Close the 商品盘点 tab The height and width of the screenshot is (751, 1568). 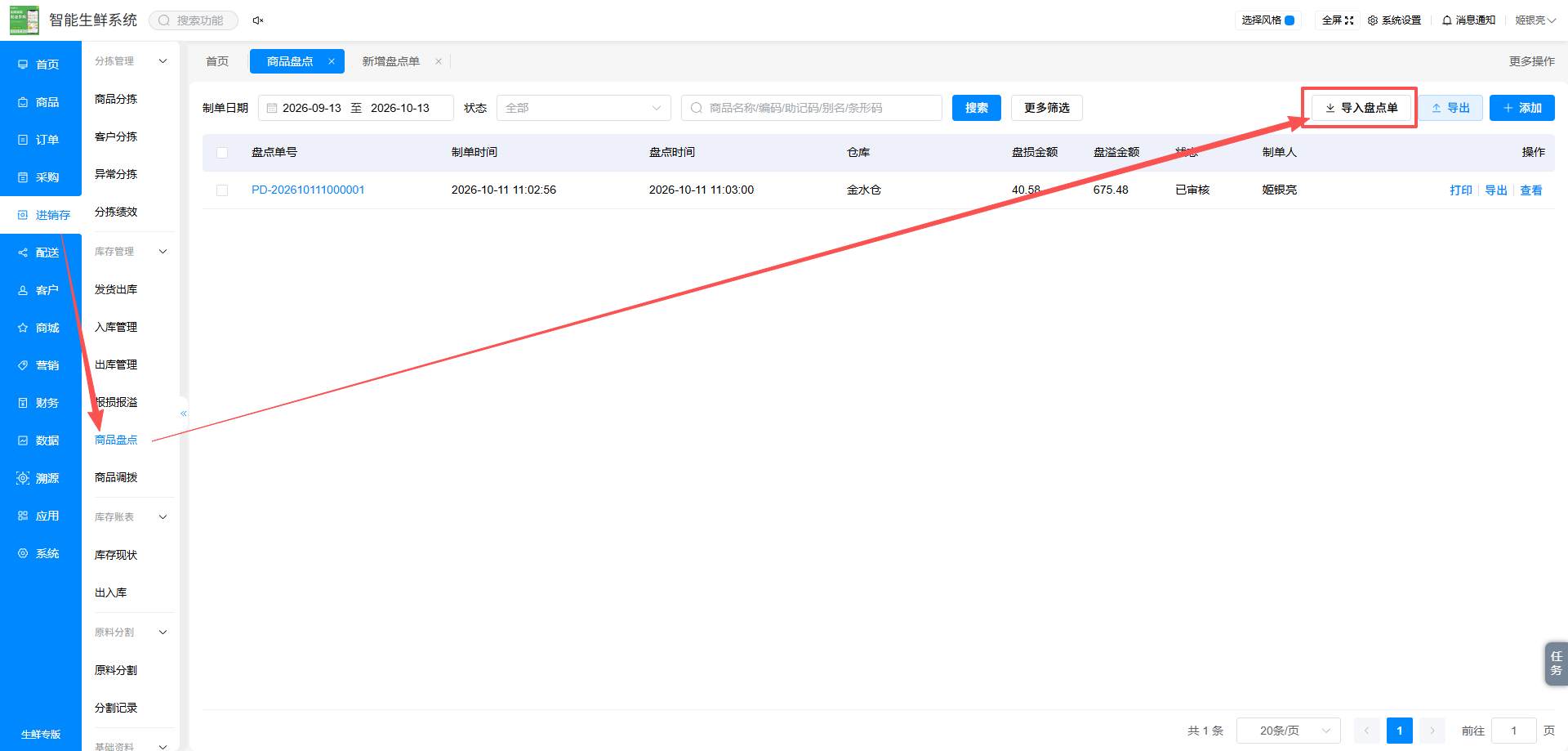(x=332, y=61)
